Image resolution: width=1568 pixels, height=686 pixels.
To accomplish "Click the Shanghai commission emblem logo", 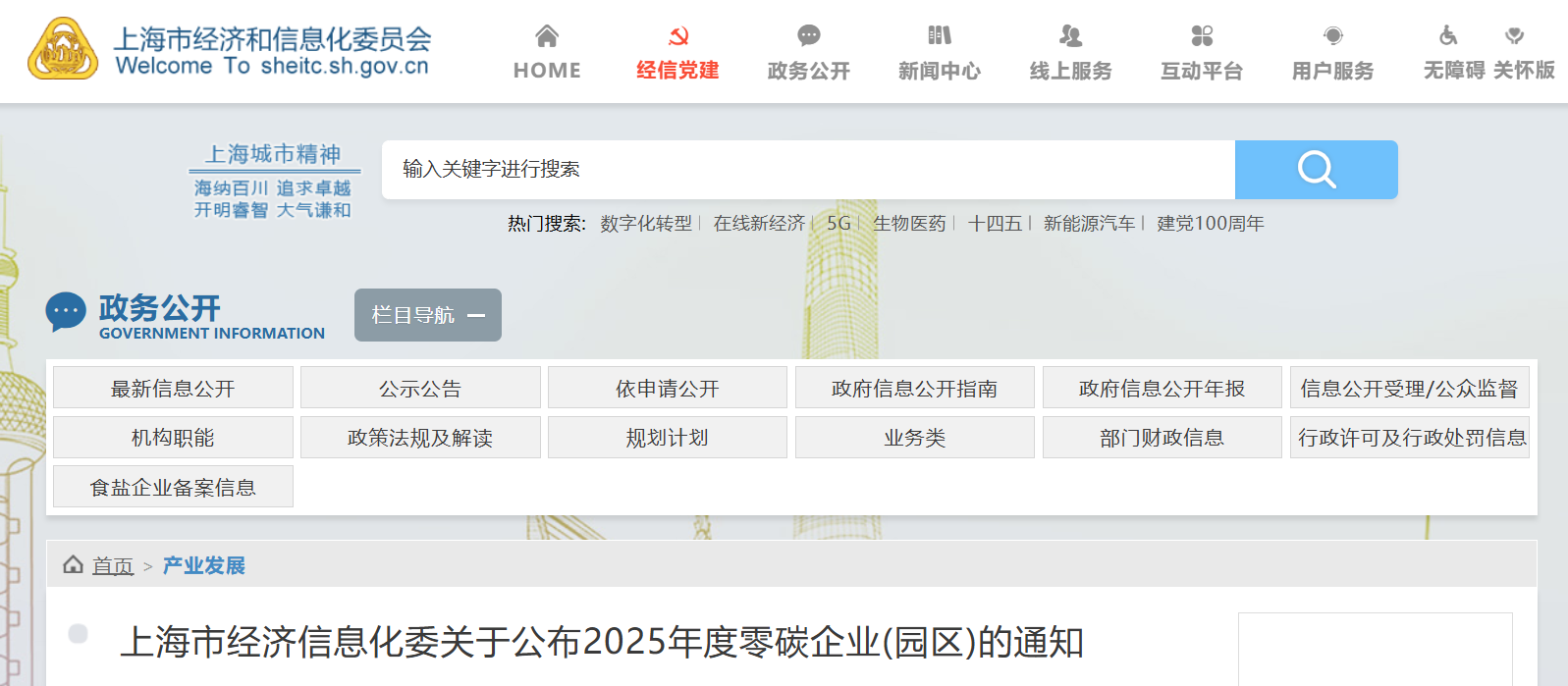I will (63, 49).
